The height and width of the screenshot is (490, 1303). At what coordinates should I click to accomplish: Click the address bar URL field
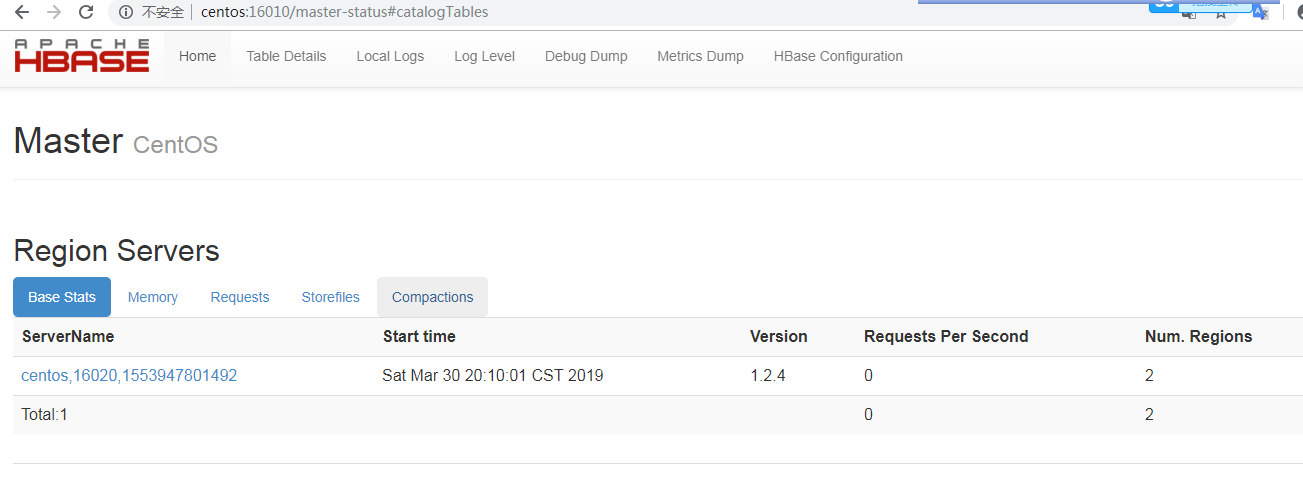pos(344,13)
